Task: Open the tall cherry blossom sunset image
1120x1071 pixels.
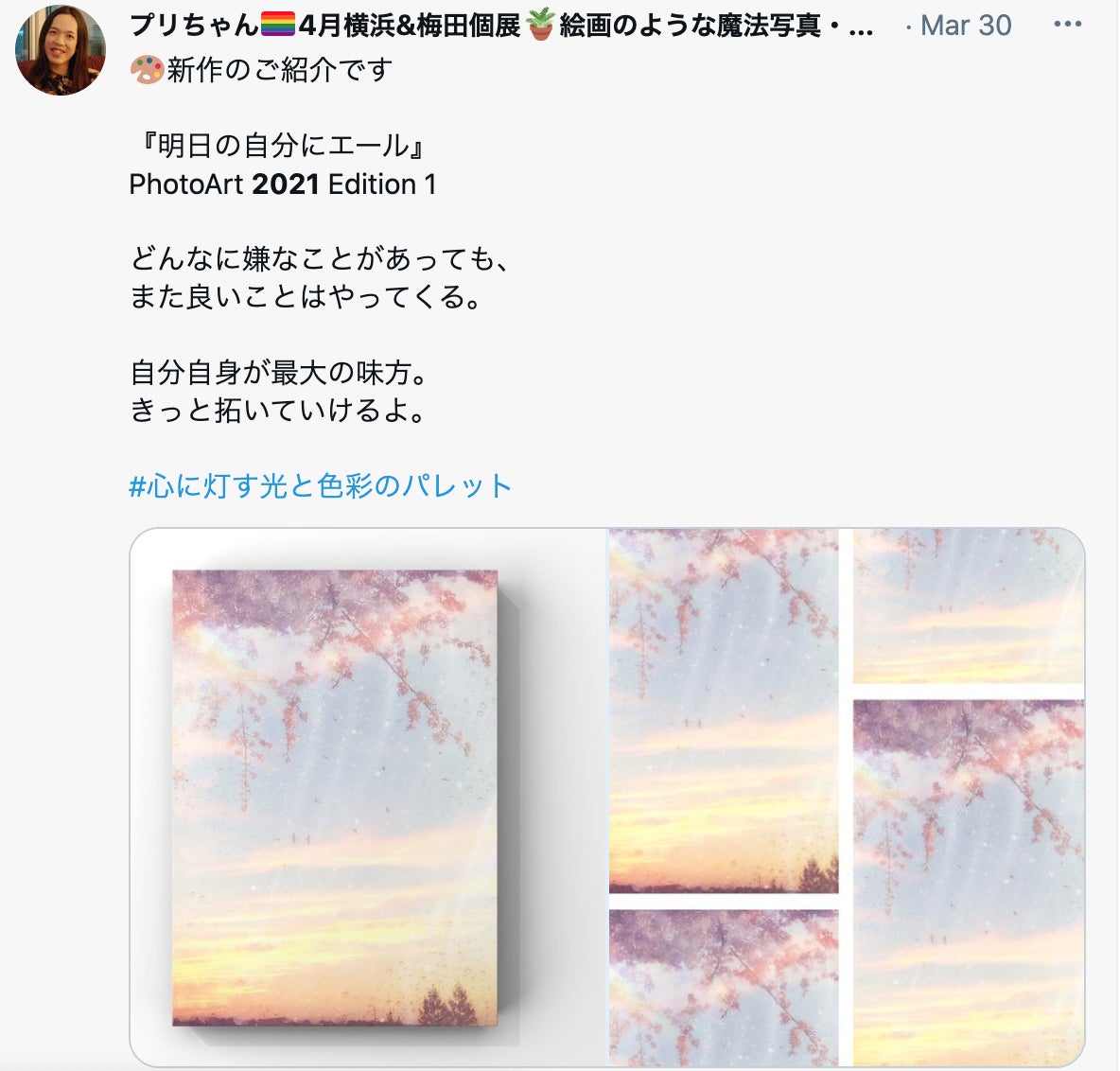Action: pos(724,711)
